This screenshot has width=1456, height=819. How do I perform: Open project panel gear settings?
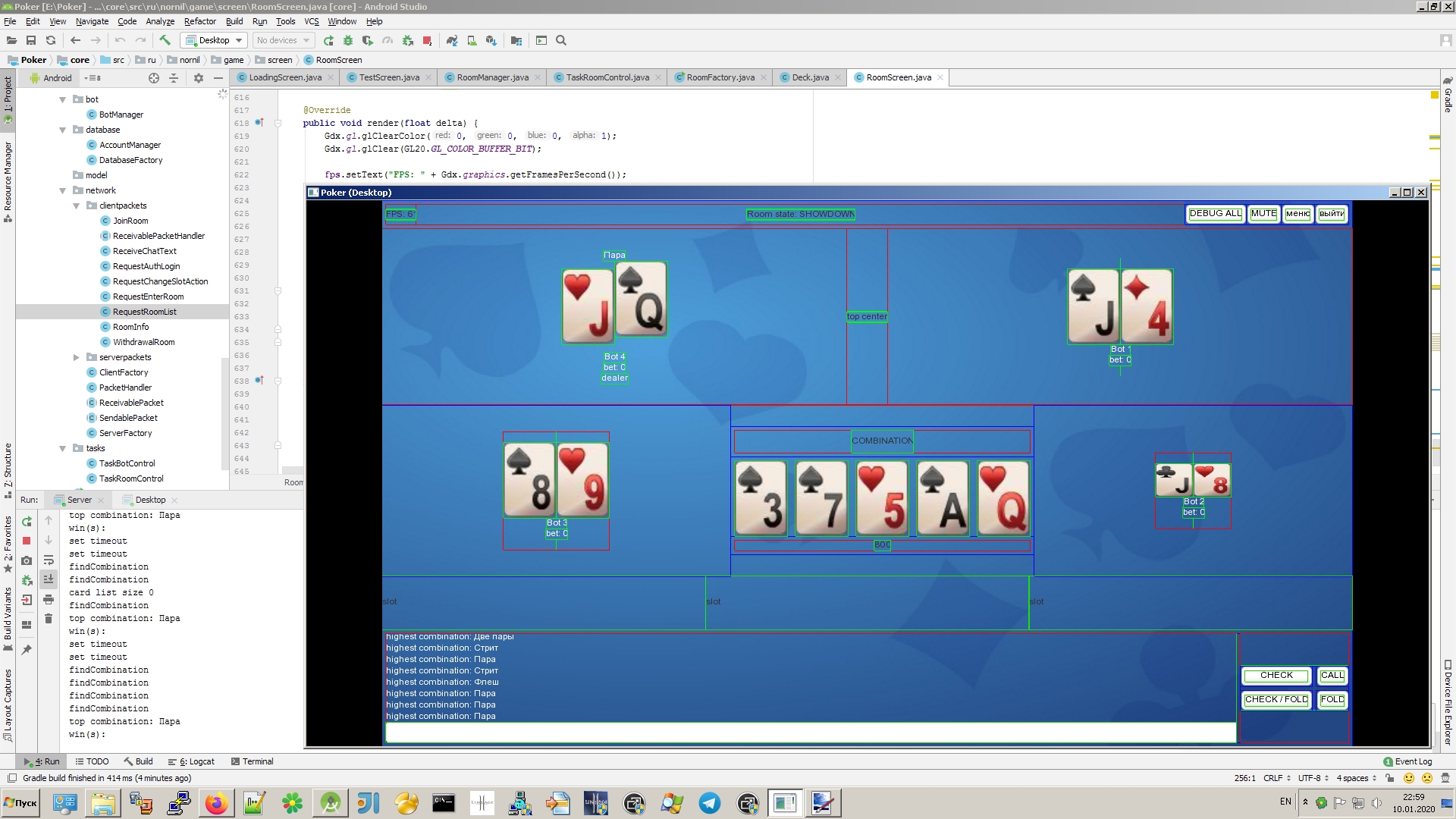(199, 77)
